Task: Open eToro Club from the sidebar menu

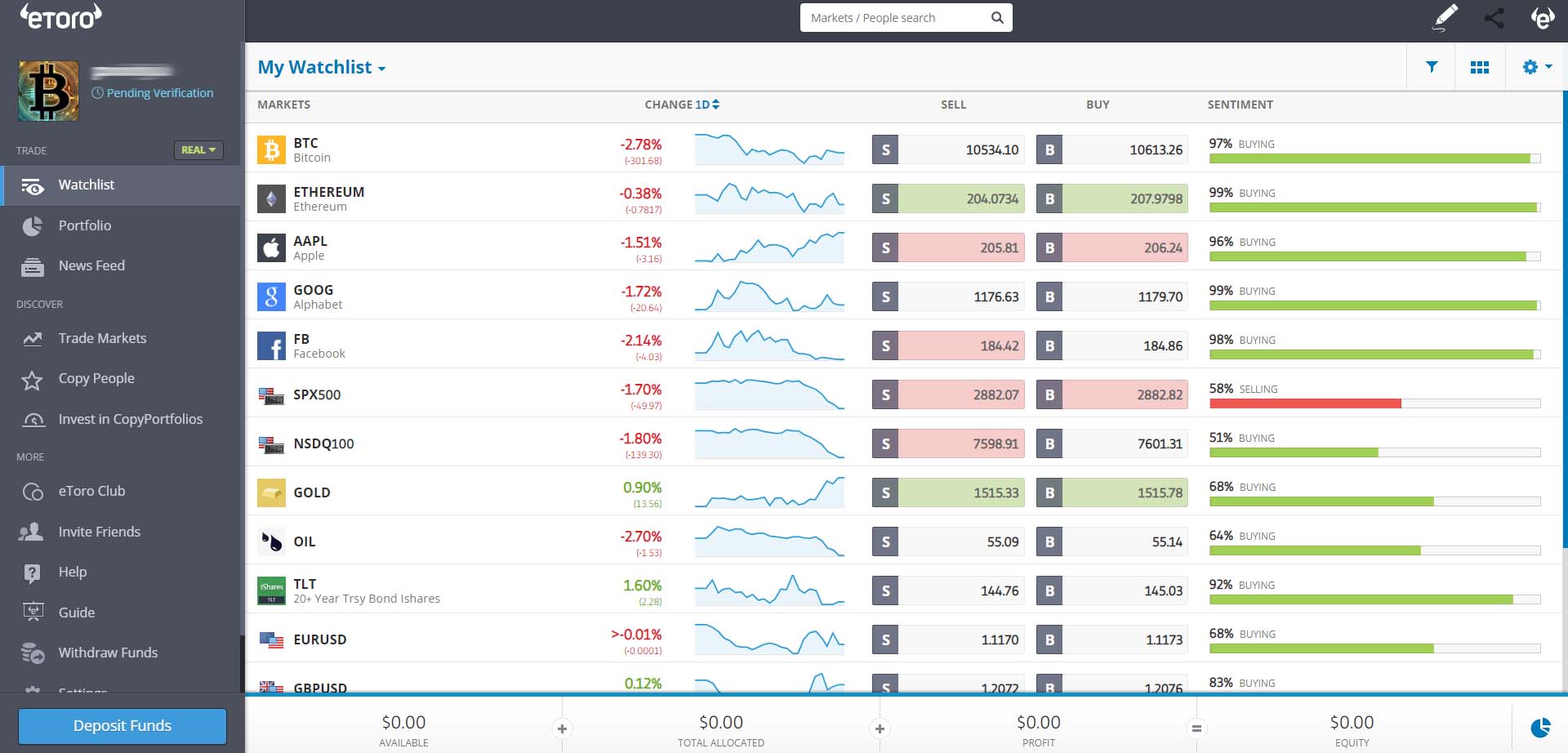Action: (x=92, y=491)
